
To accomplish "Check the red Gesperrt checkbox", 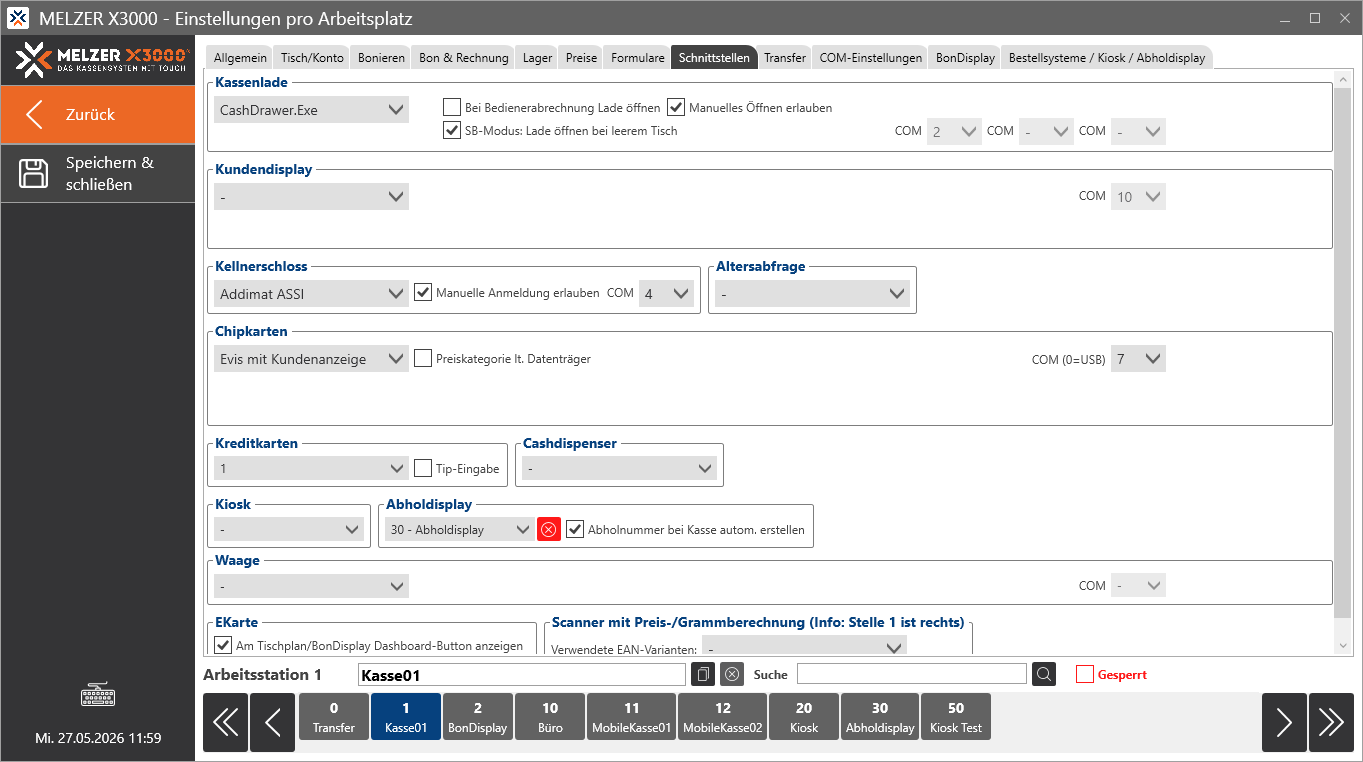I will [1085, 674].
